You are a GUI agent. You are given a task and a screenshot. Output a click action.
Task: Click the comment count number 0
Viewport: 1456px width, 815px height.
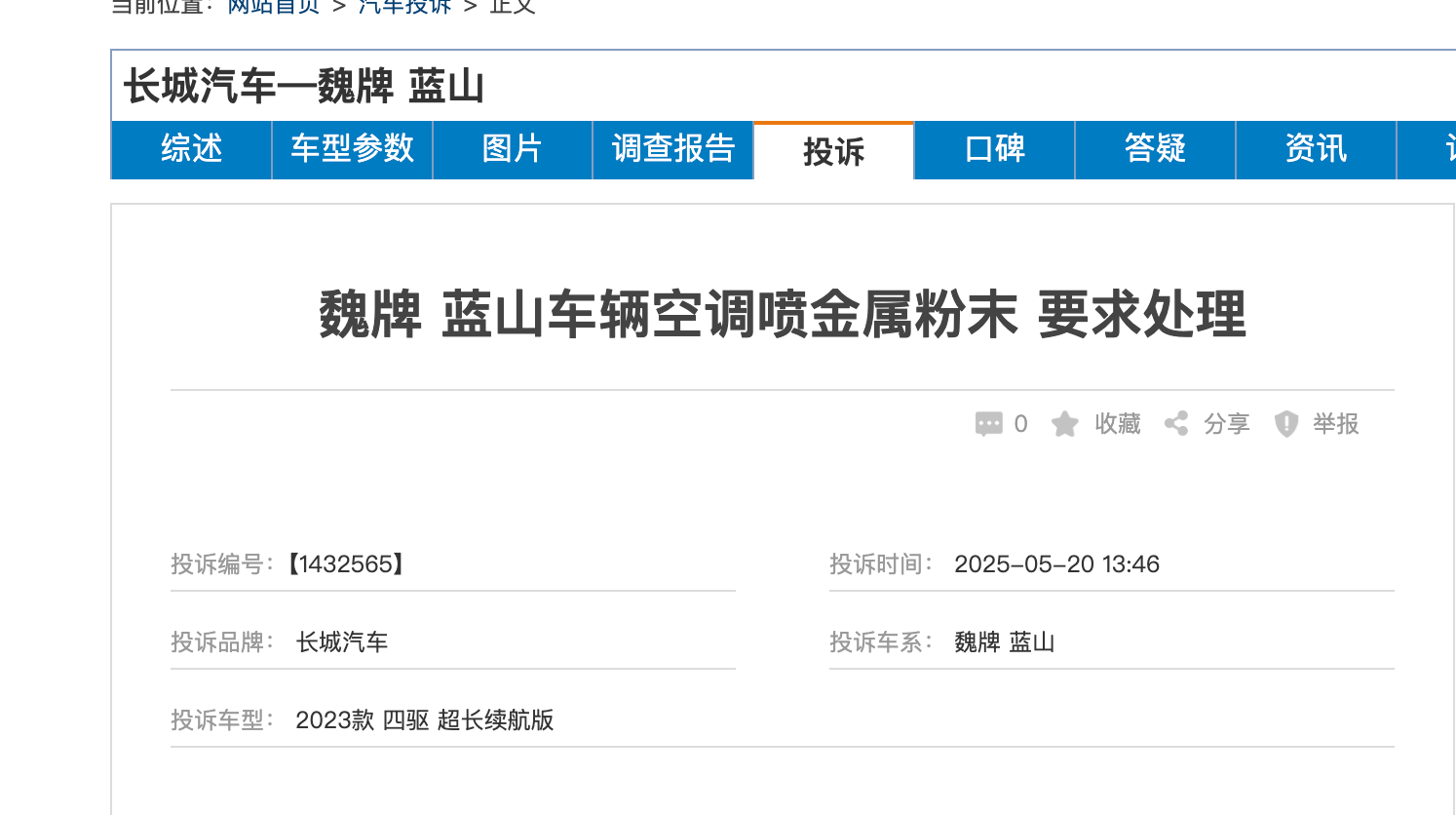pos(1020,424)
